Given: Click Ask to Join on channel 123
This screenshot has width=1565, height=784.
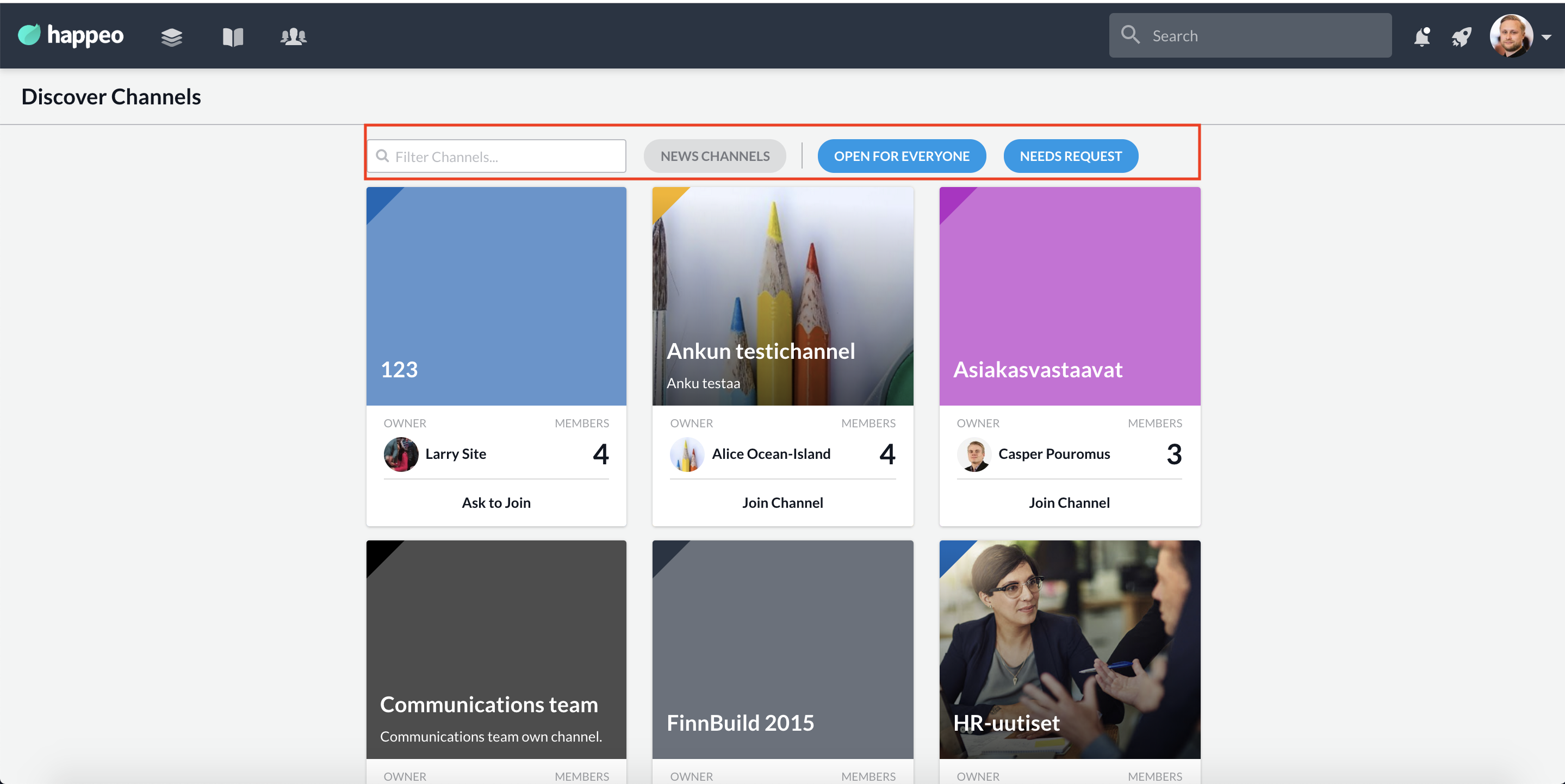Looking at the screenshot, I should pyautogui.click(x=496, y=502).
